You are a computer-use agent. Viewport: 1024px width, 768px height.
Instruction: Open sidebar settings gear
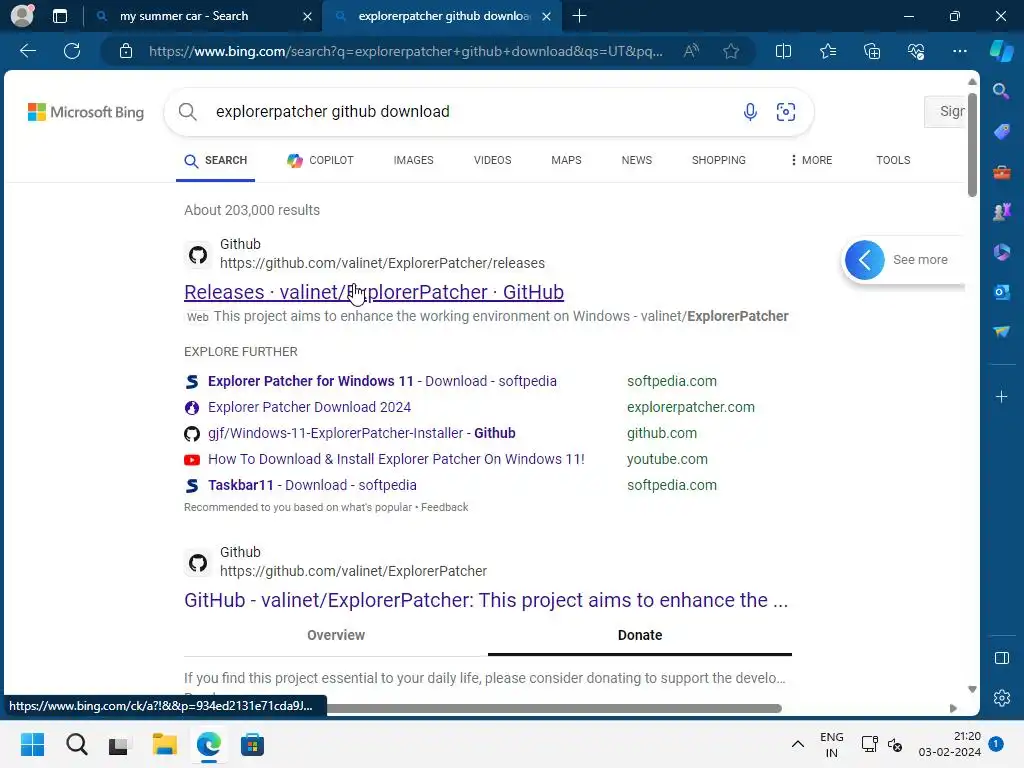click(1001, 698)
